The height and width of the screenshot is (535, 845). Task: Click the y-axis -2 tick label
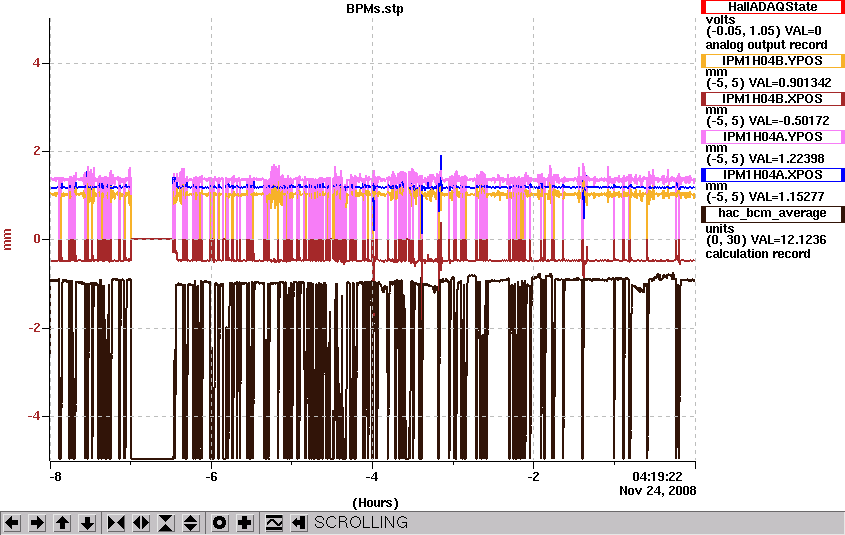(x=34, y=328)
